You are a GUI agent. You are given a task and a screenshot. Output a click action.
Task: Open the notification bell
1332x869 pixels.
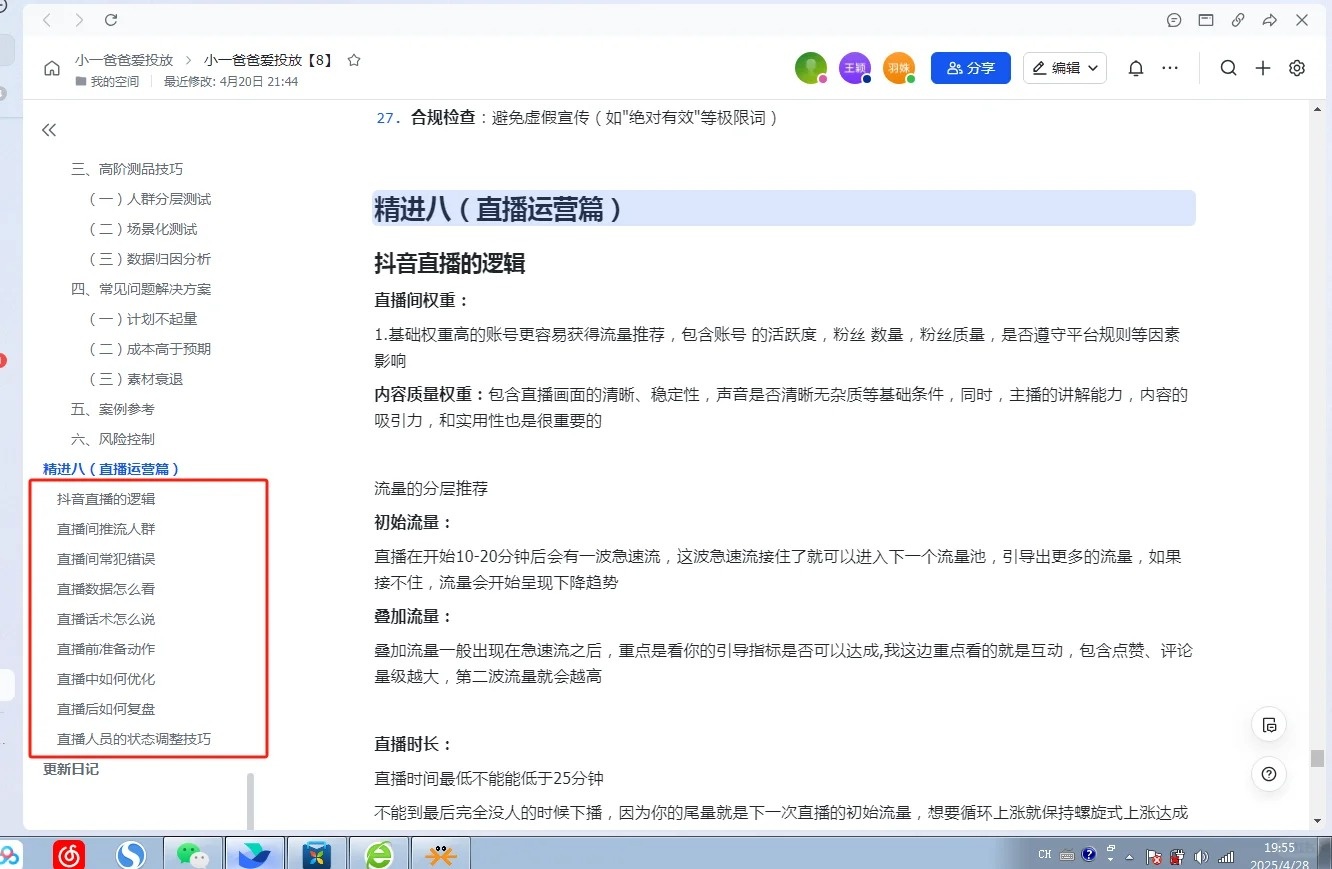tap(1136, 68)
